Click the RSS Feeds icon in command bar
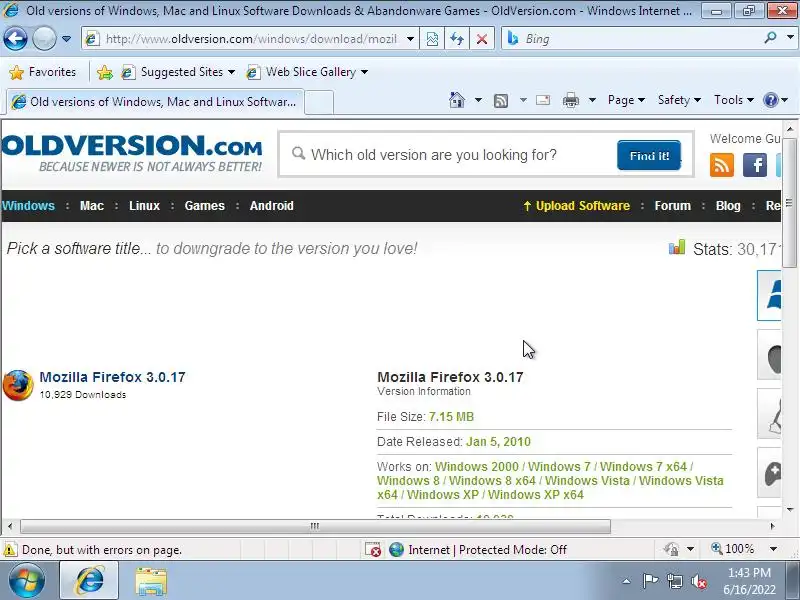800x600 pixels. (501, 101)
